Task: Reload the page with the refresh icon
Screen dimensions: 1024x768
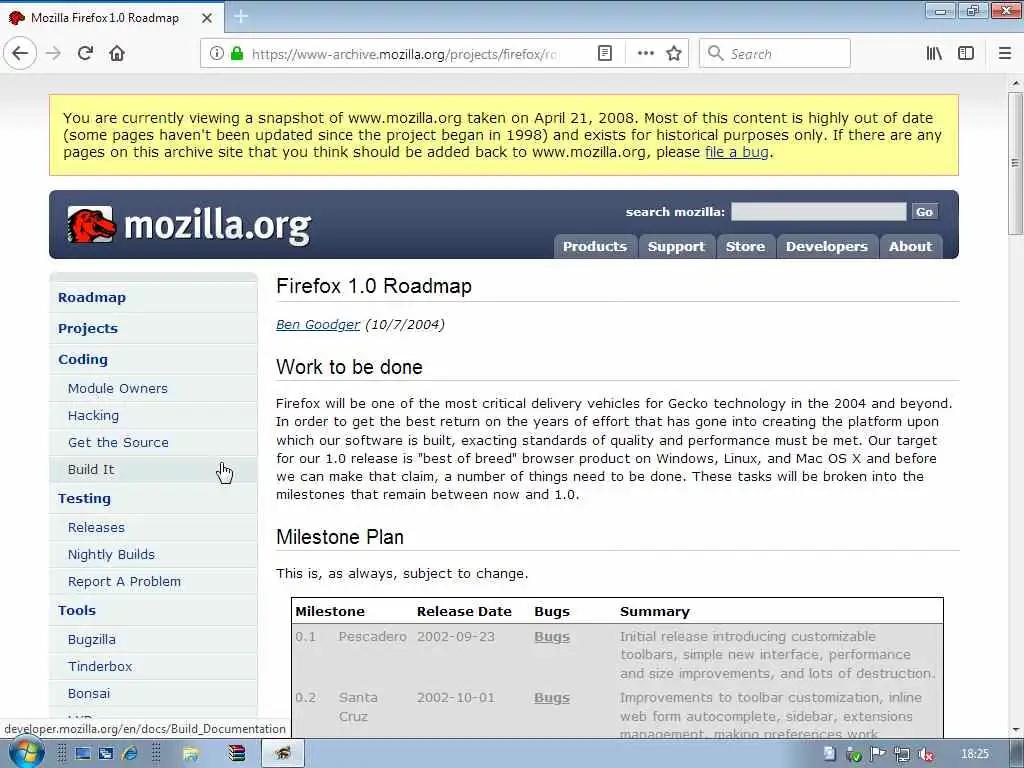Action: (x=86, y=54)
